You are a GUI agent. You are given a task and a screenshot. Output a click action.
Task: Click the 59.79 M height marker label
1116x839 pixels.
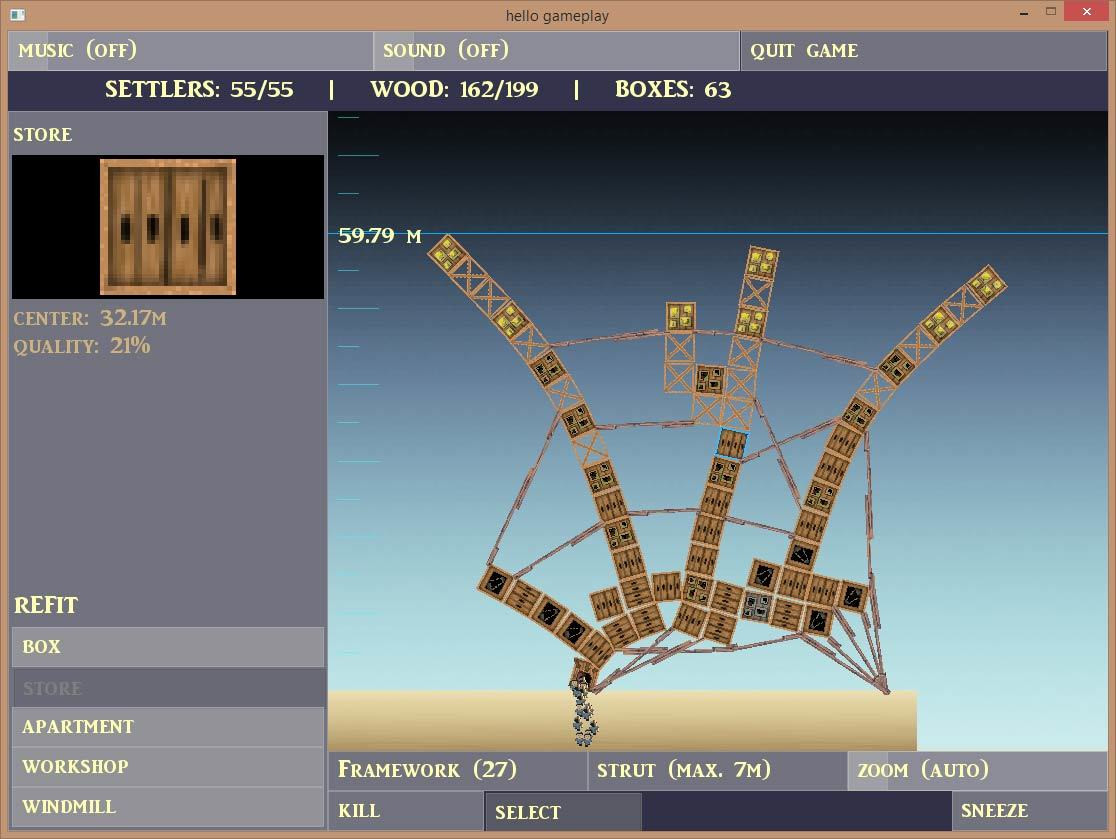[379, 236]
